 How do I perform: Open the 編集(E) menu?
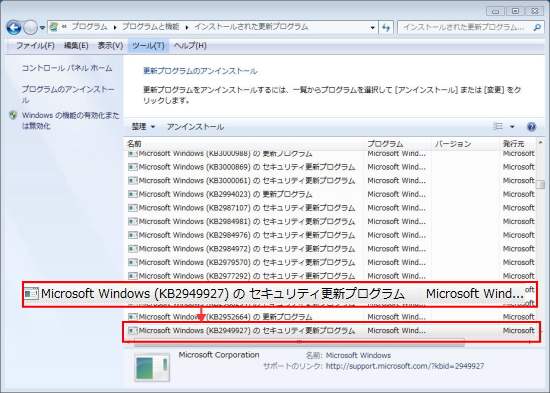pos(76,46)
